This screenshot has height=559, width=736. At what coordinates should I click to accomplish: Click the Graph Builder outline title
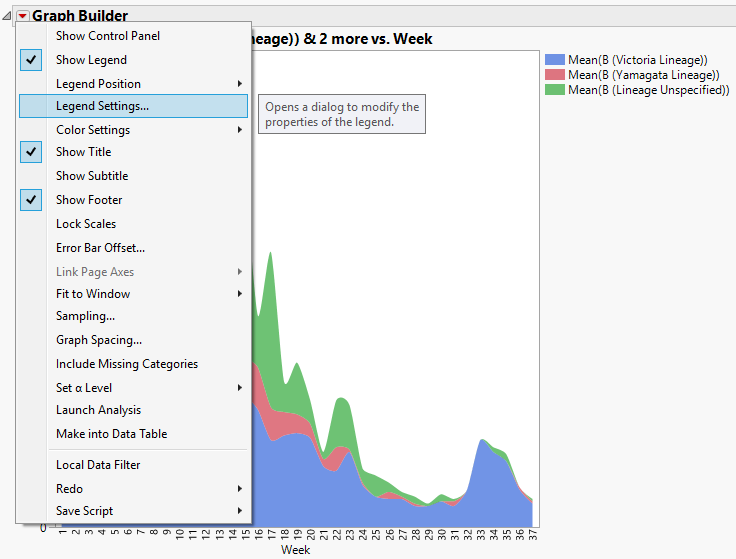[80, 15]
